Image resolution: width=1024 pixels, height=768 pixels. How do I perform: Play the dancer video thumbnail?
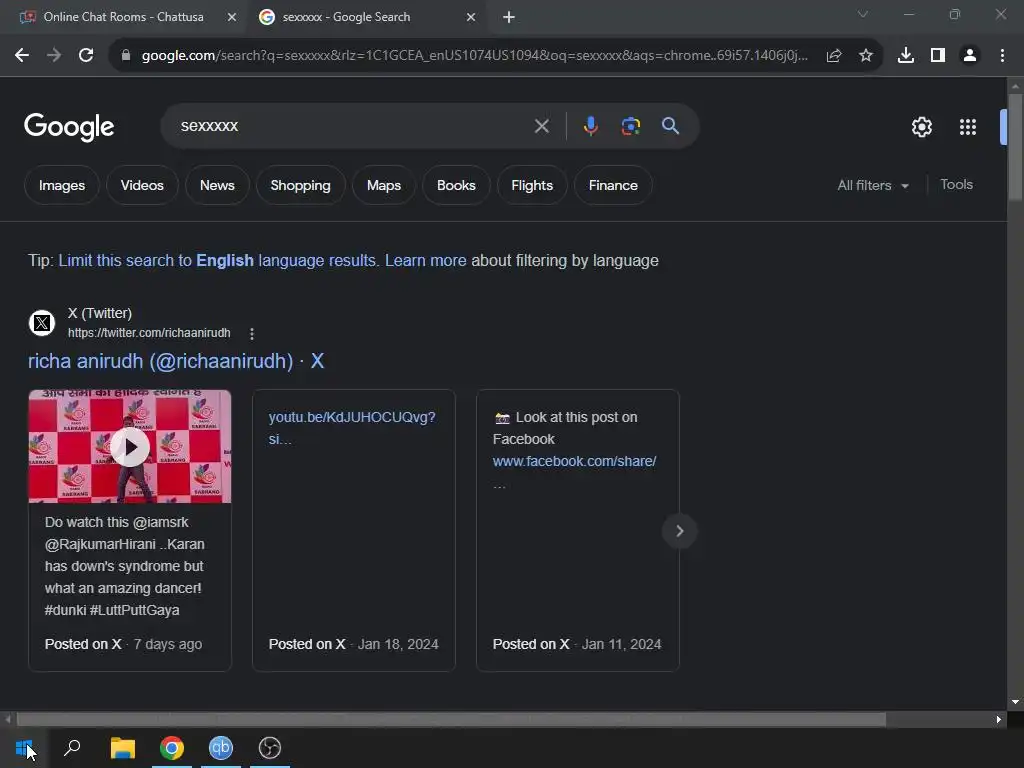tap(130, 447)
